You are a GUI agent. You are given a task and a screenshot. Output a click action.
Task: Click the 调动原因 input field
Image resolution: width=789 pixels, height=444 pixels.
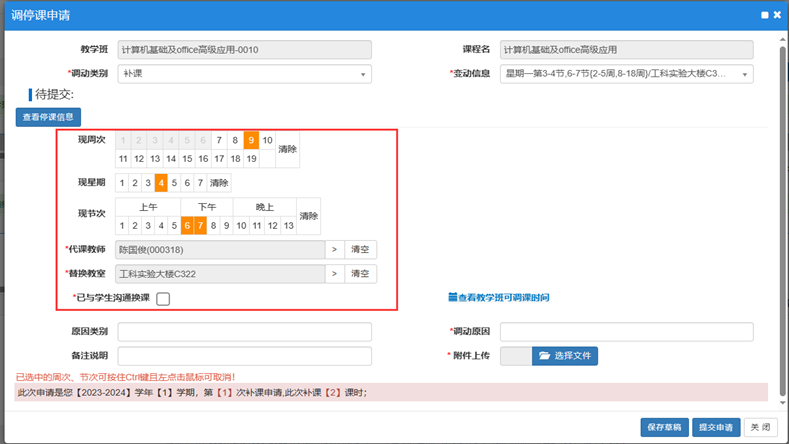click(626, 331)
